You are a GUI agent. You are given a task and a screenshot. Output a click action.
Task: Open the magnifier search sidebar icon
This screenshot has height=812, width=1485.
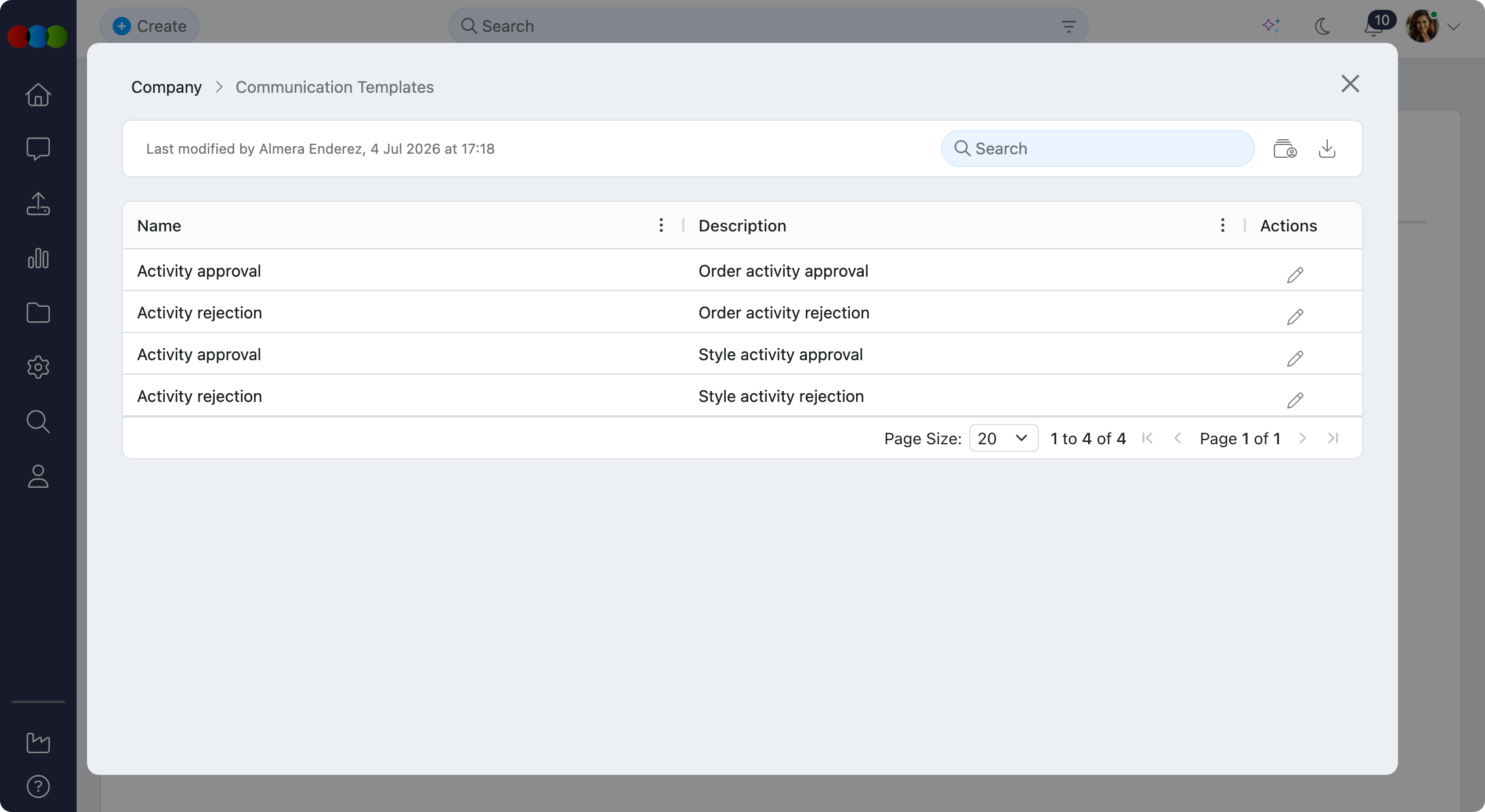pyautogui.click(x=38, y=422)
